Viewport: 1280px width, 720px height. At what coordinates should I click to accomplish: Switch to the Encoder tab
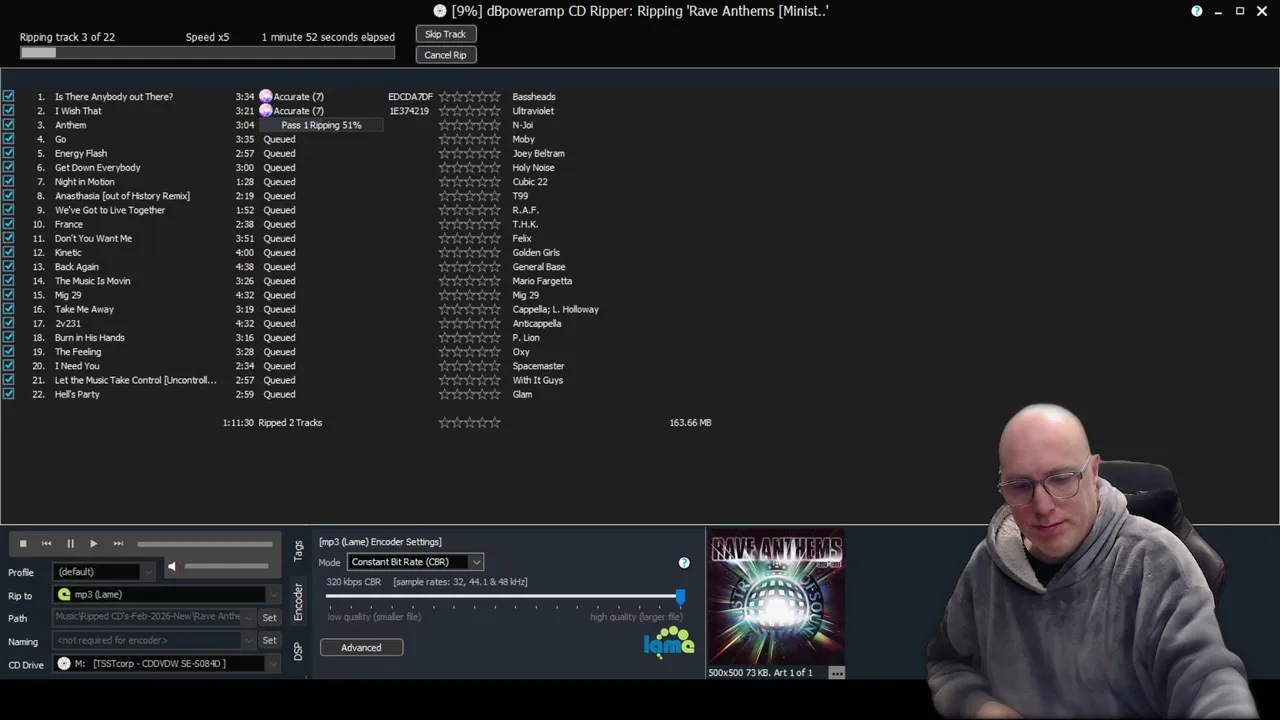(298, 602)
